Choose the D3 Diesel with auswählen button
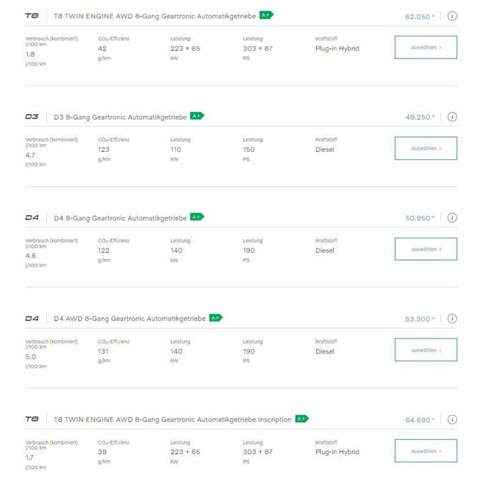This screenshot has height=483, width=500. [x=426, y=148]
